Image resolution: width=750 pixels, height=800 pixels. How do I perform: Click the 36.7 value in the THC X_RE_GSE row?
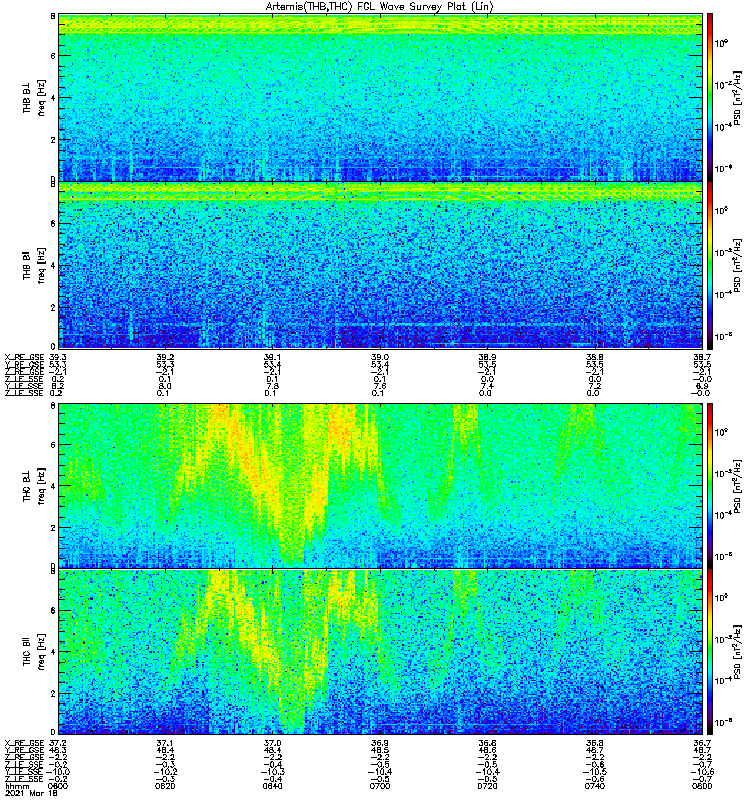702,743
